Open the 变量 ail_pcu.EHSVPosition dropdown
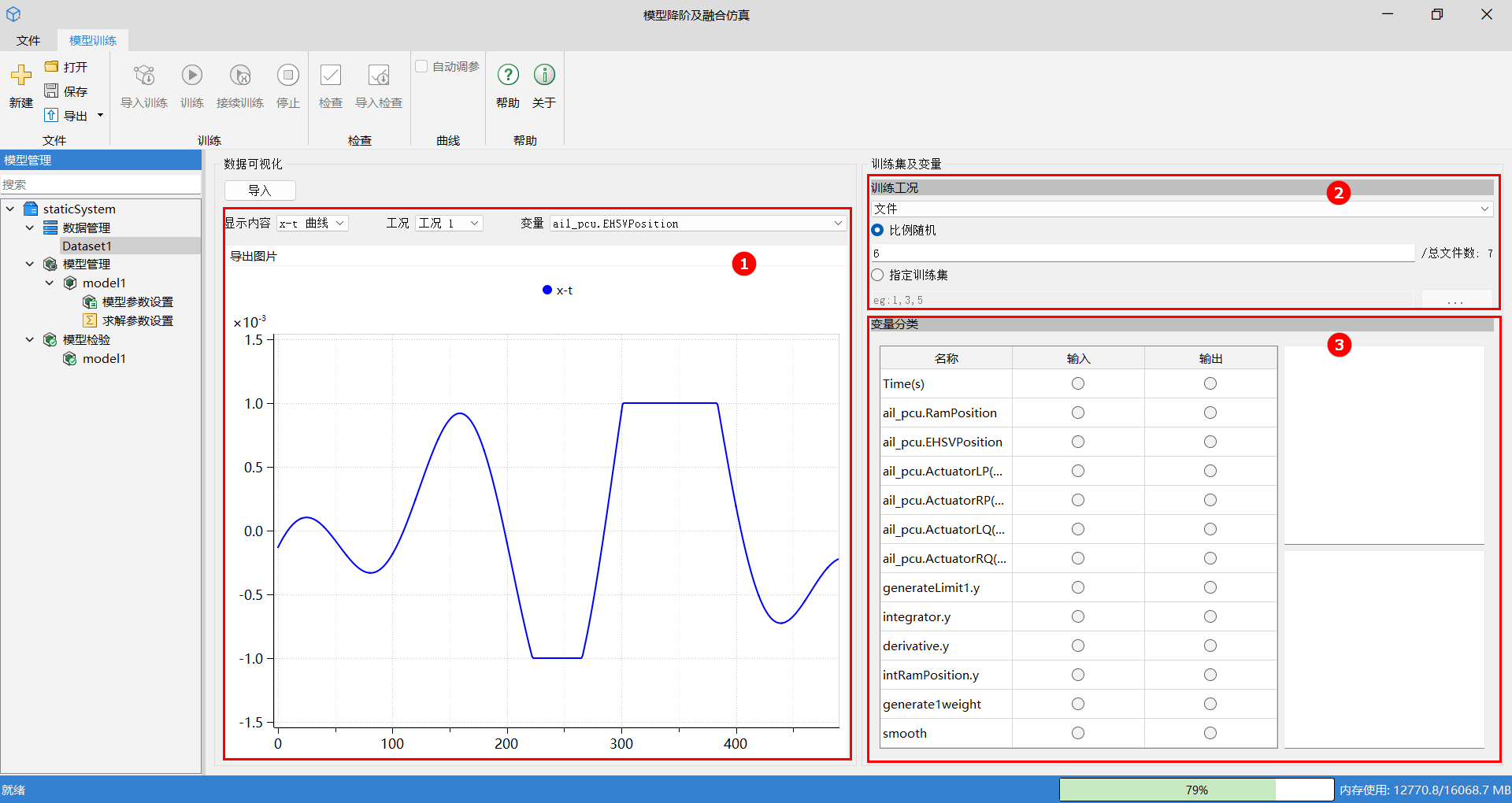The image size is (1512, 803). 697,224
